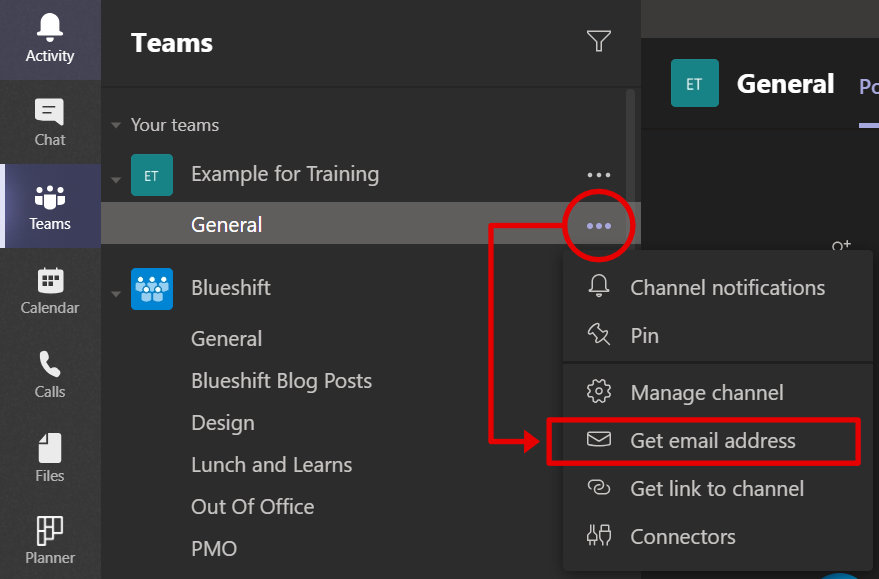Viewport: 879px width, 579px height.
Task: Click the Example for Training ET avatar
Action: [x=151, y=175]
